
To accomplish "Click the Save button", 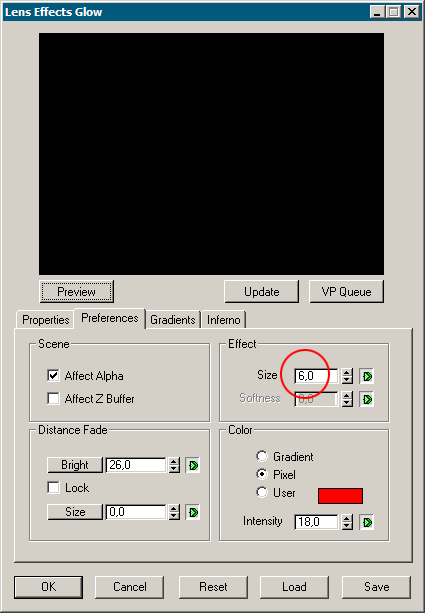I will coord(377,587).
